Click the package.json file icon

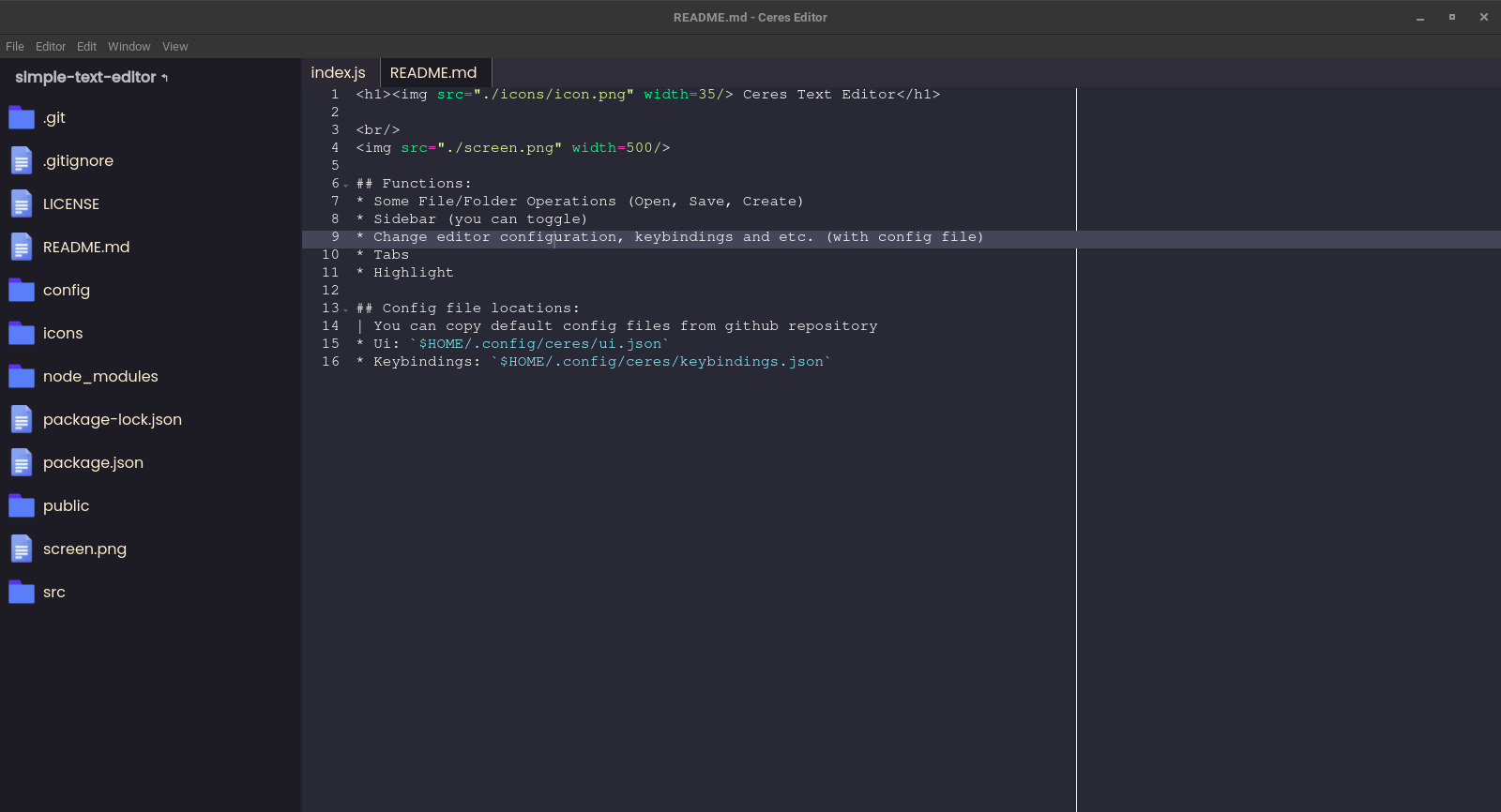tap(22, 462)
